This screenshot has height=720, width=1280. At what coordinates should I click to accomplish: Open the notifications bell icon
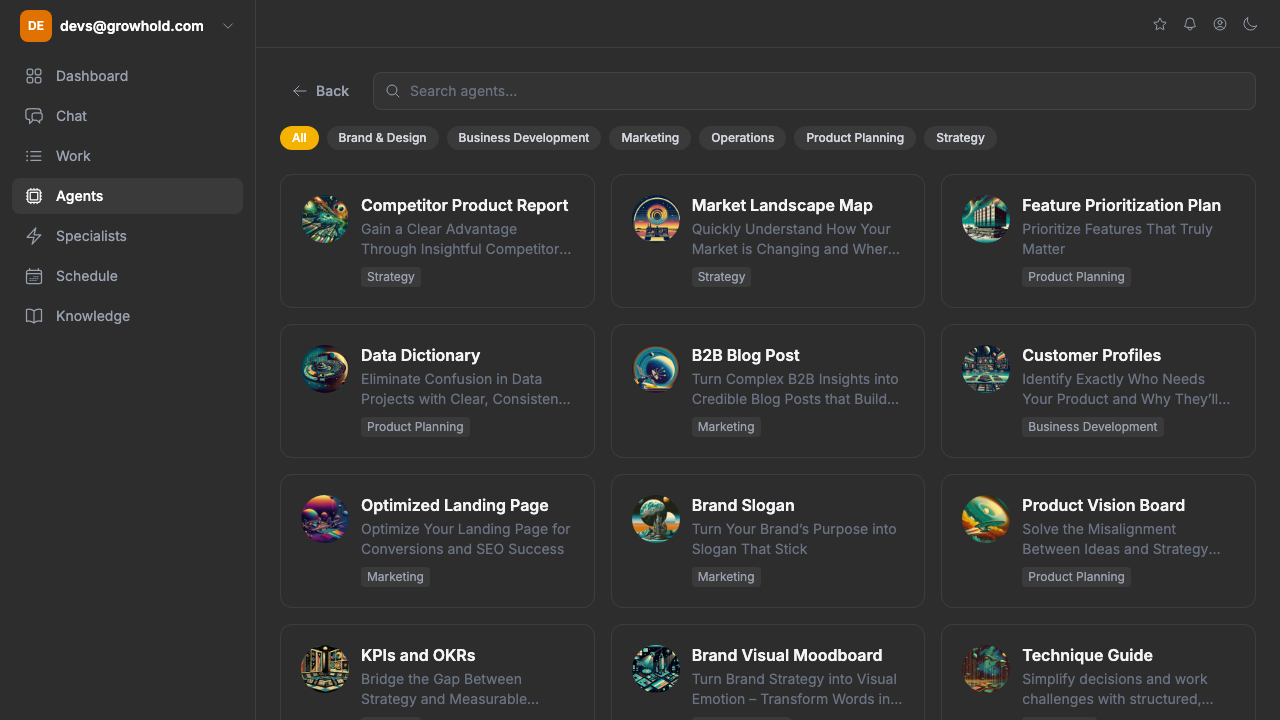1190,24
